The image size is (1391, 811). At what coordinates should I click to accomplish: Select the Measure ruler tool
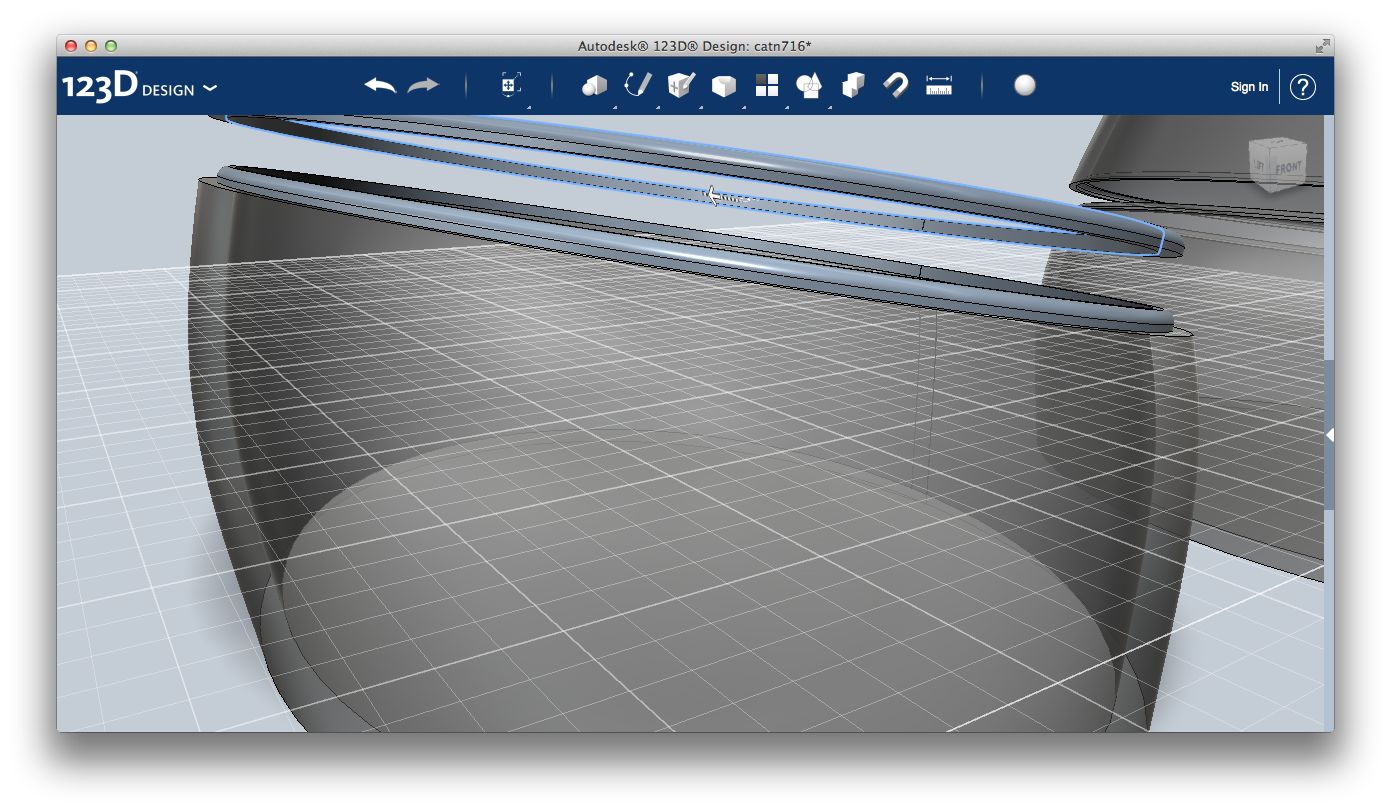click(x=939, y=86)
